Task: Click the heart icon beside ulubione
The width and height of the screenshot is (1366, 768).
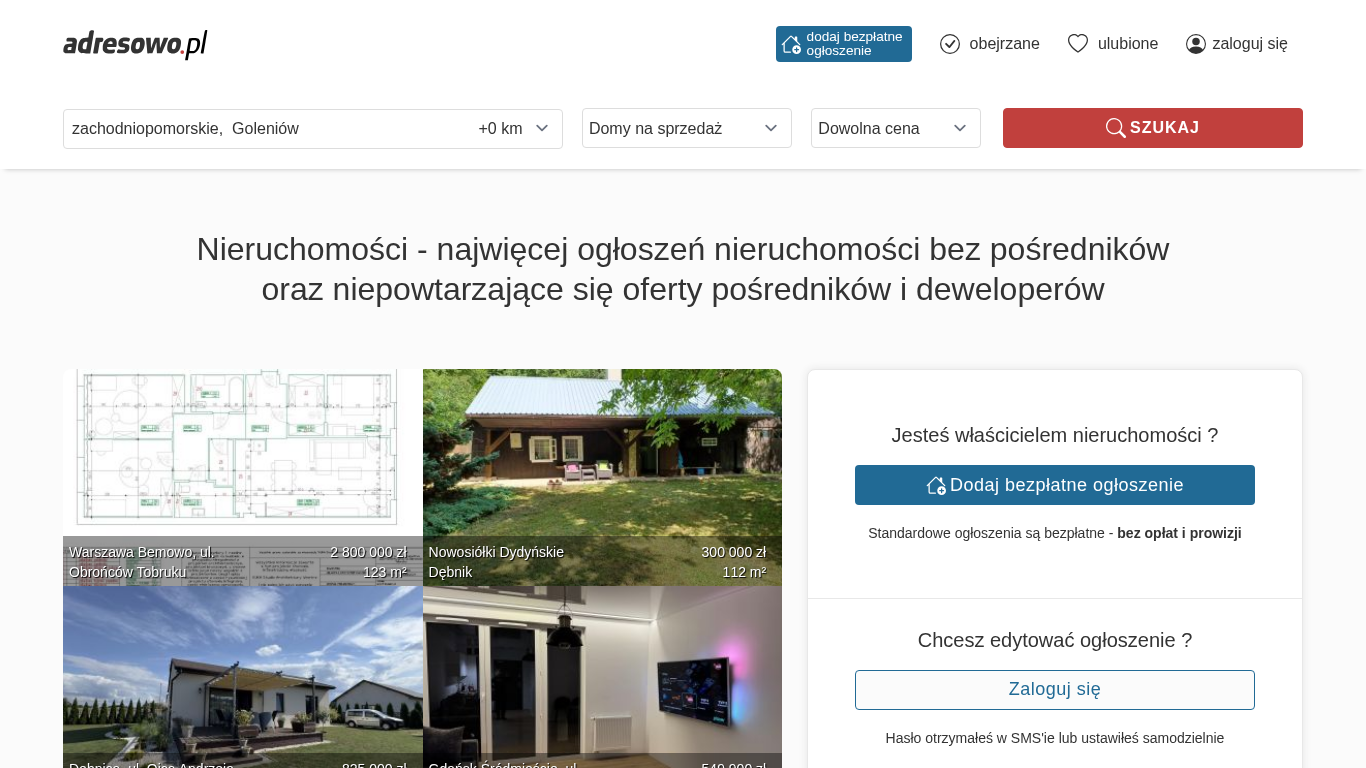Action: (1078, 44)
